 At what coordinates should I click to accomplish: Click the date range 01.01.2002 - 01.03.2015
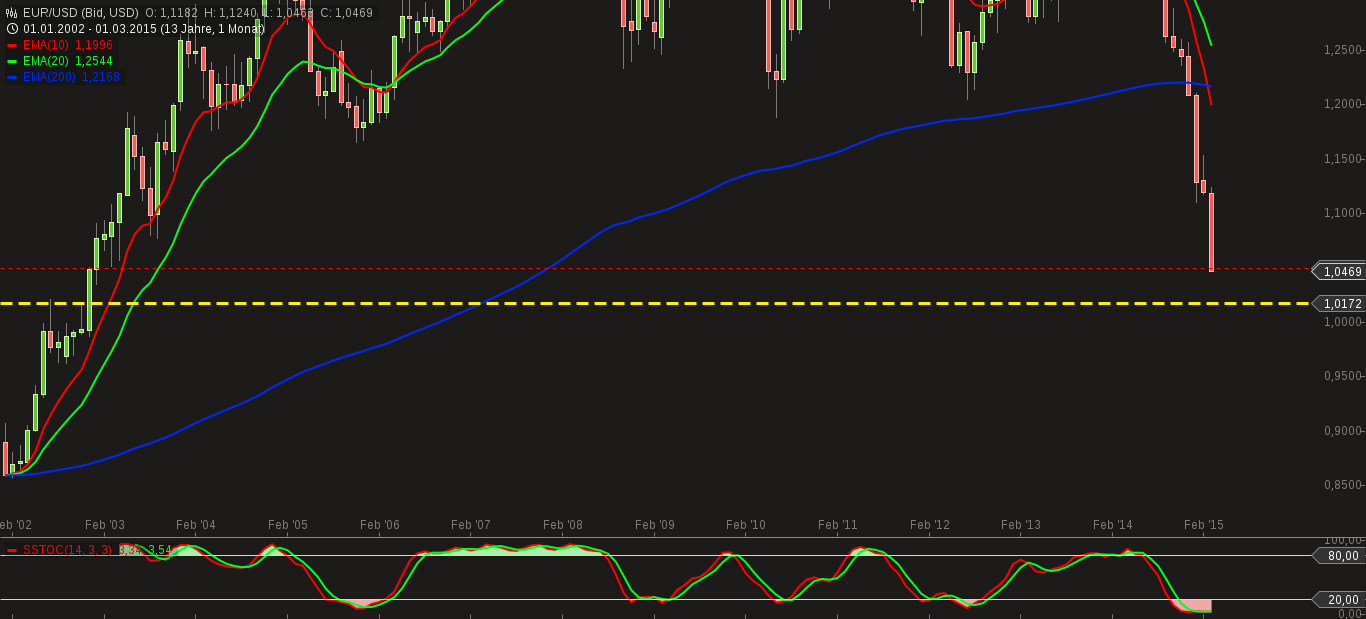click(89, 29)
